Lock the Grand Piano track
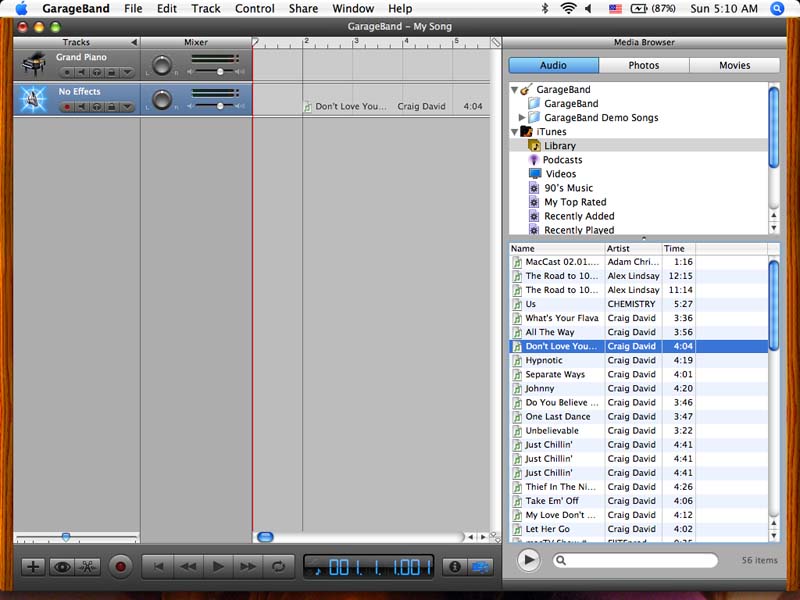Image resolution: width=800 pixels, height=600 pixels. click(x=111, y=72)
